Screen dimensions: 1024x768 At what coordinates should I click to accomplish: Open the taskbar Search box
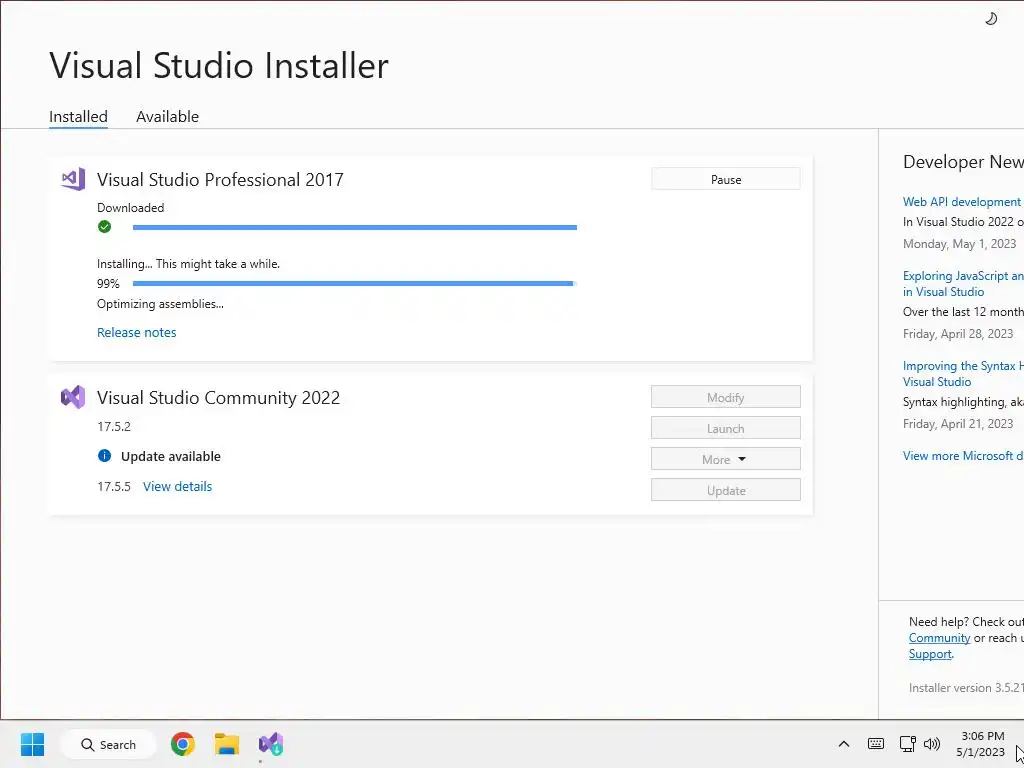coord(108,744)
